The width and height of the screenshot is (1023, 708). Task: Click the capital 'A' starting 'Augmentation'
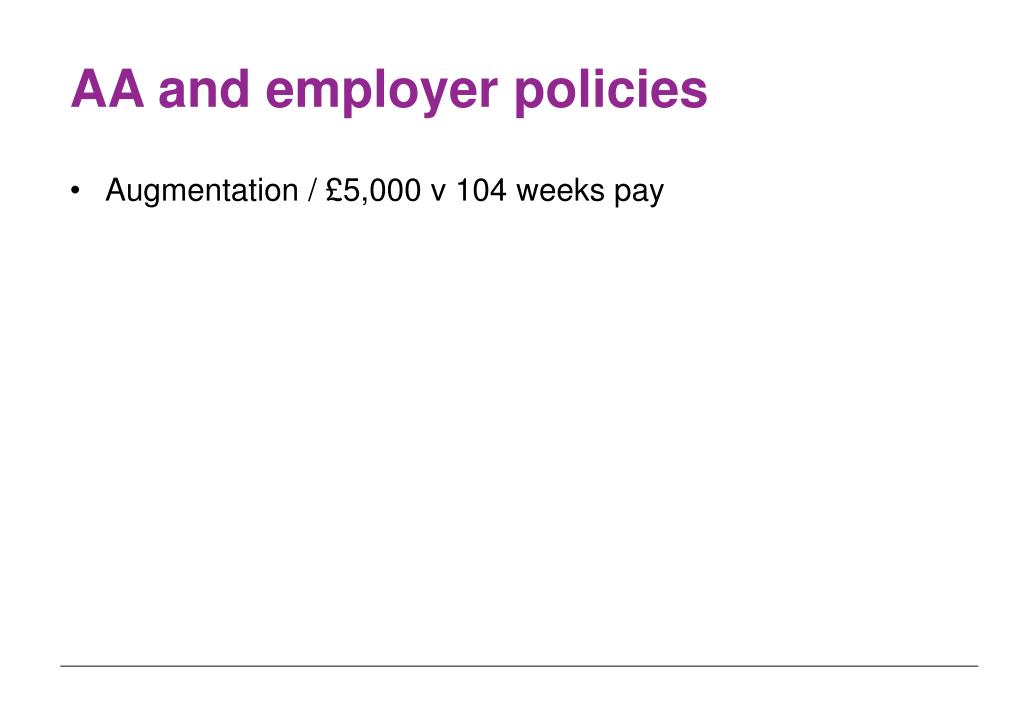point(116,190)
